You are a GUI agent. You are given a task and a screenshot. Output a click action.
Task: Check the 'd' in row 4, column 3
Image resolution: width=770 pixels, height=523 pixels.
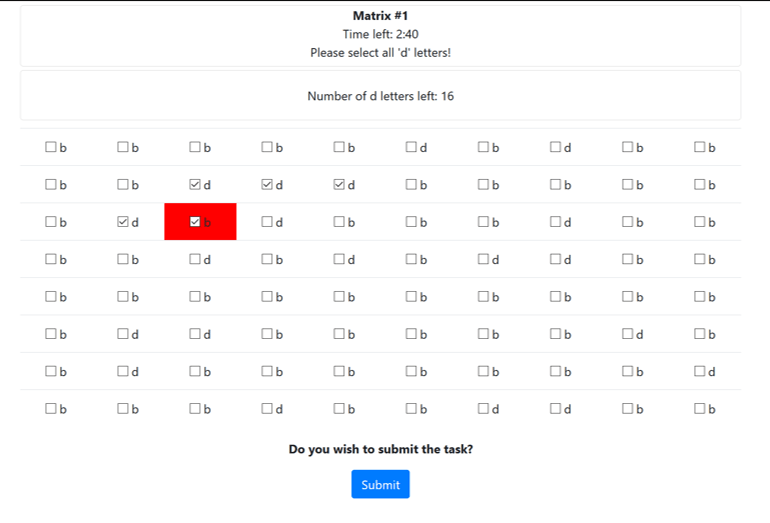click(x=195, y=260)
